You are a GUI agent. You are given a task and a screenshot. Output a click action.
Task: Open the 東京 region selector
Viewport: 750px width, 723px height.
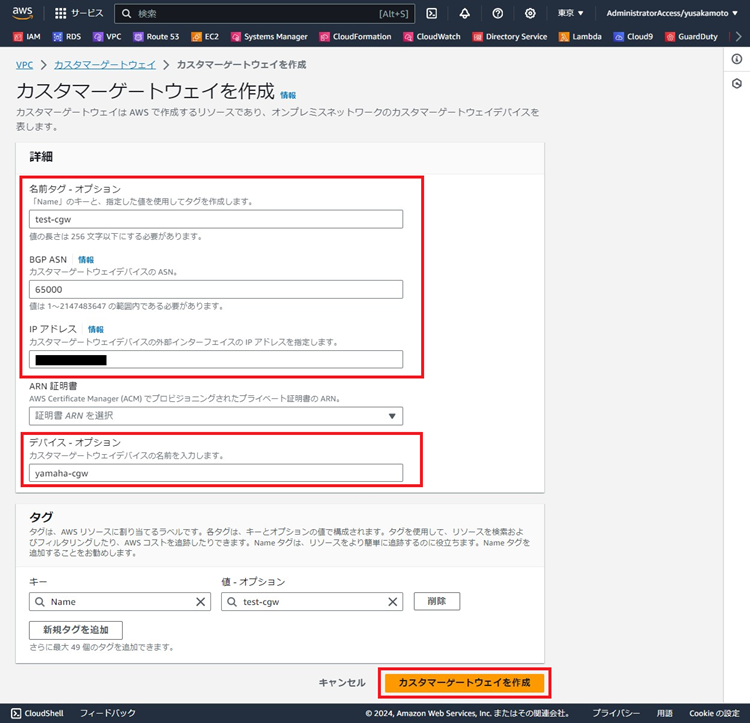pyautogui.click(x=571, y=13)
